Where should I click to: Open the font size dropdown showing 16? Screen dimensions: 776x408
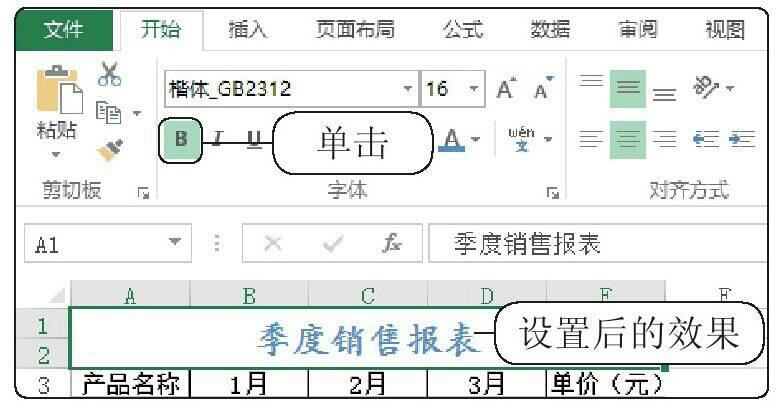473,89
